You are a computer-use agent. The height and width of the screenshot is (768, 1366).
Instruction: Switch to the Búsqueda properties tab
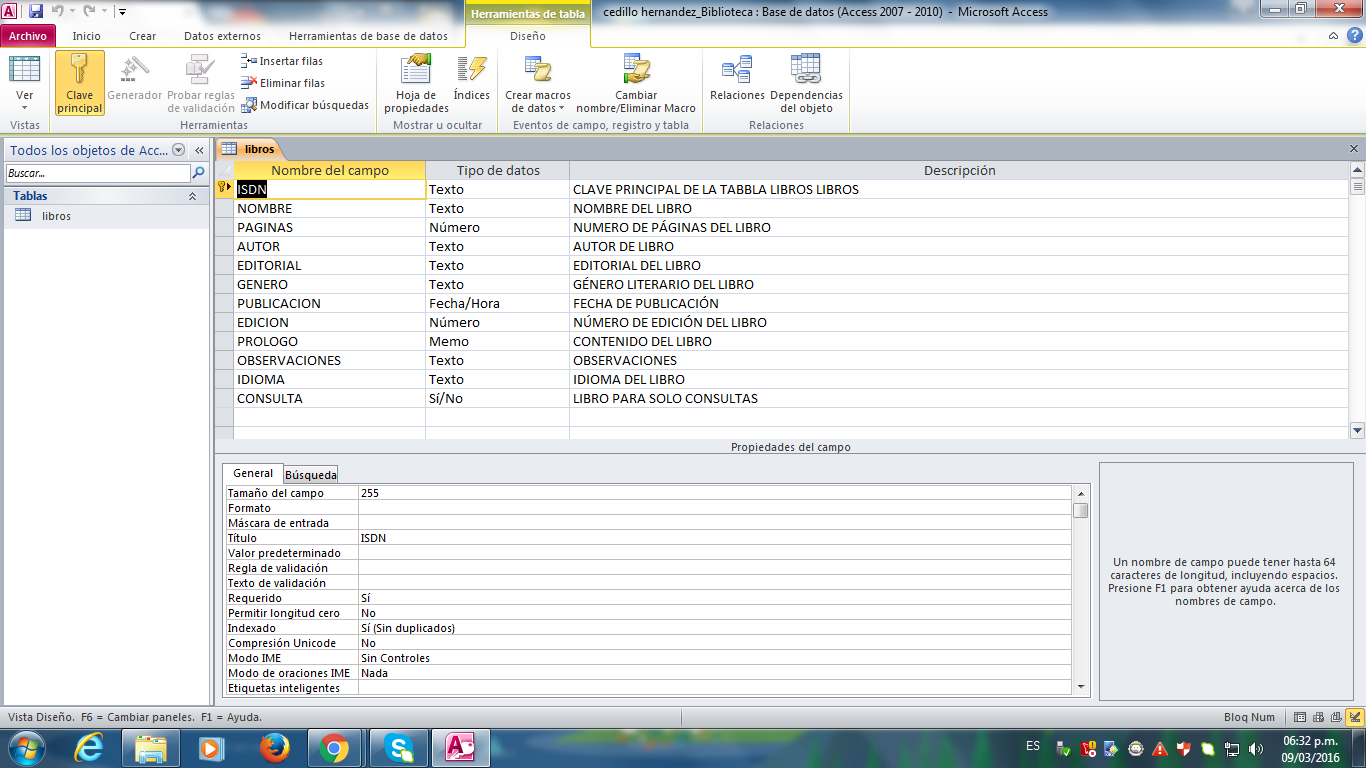pos(310,475)
